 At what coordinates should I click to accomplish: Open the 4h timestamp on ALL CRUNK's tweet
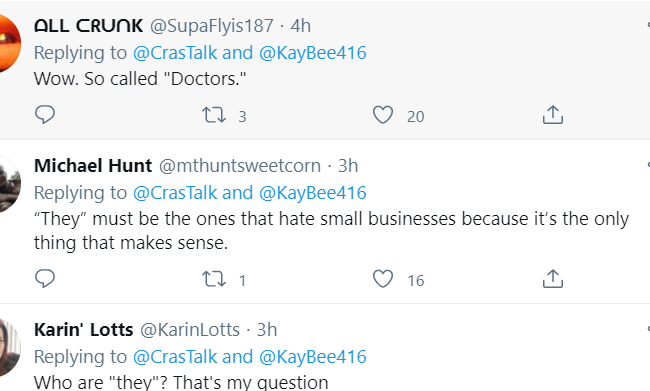tap(300, 26)
